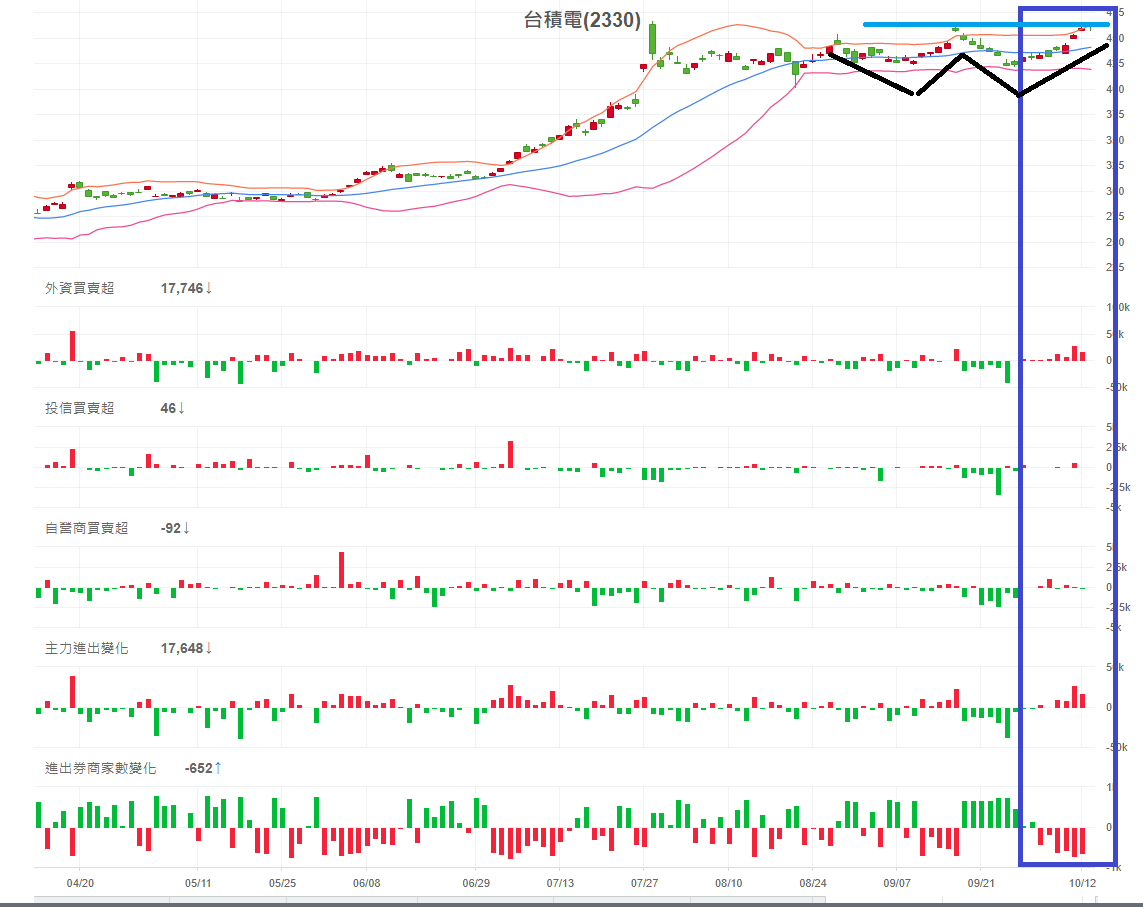Click the 07/13 date axis label

(x=560, y=883)
